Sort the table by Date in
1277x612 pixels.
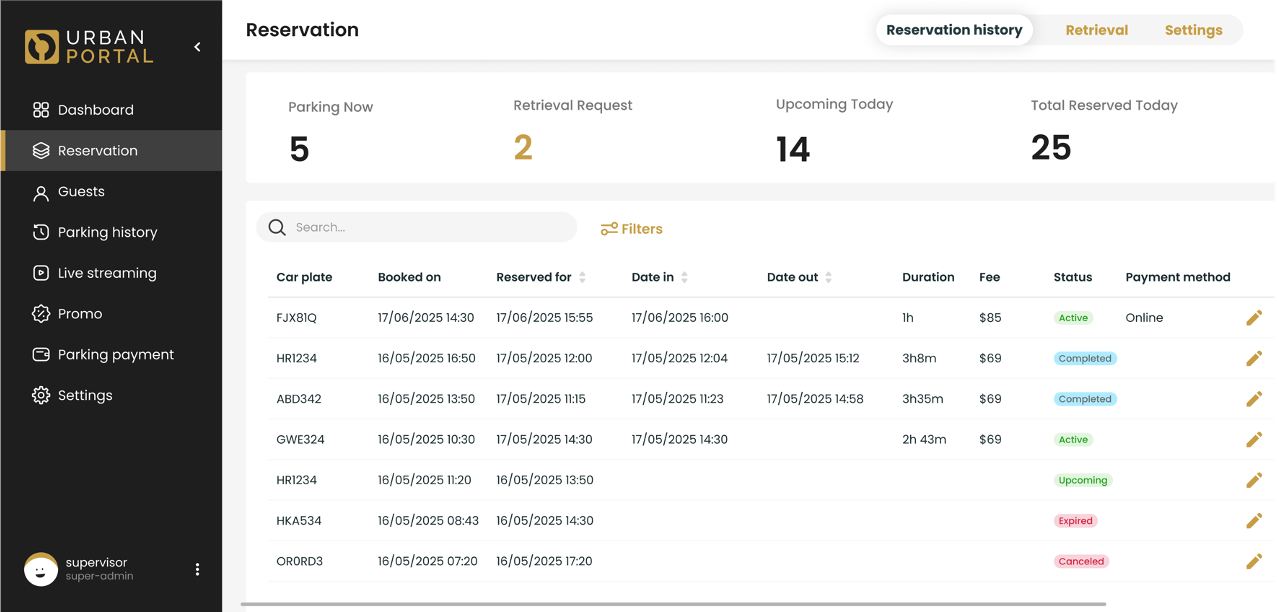tap(684, 278)
